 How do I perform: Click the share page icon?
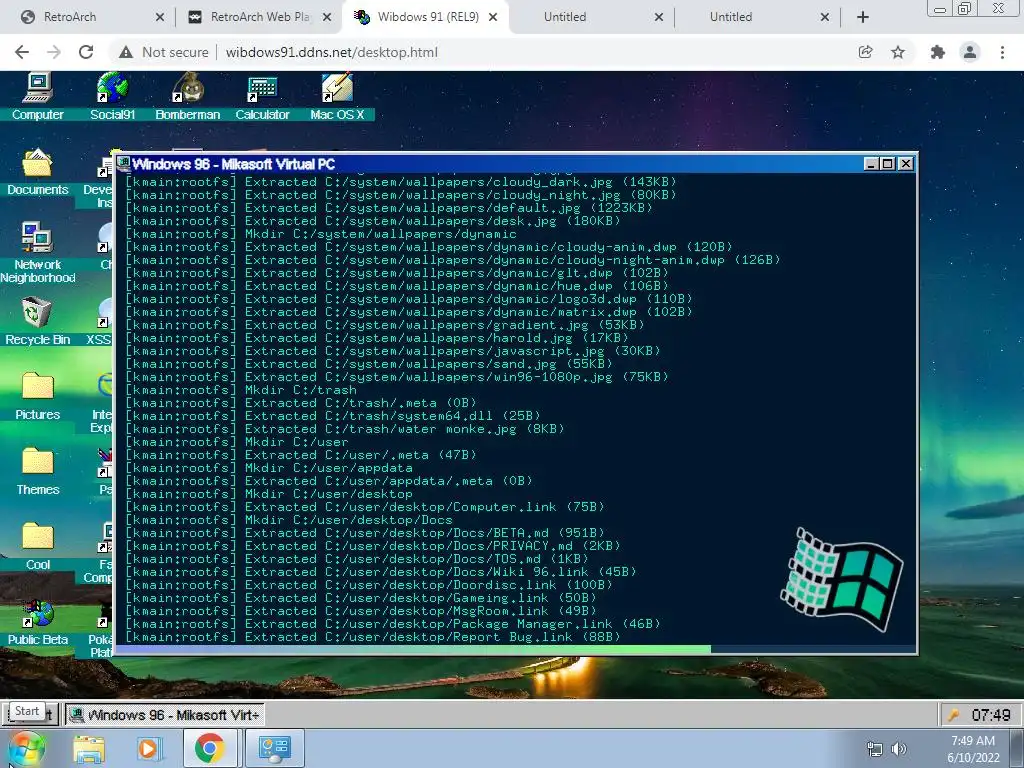[x=865, y=52]
